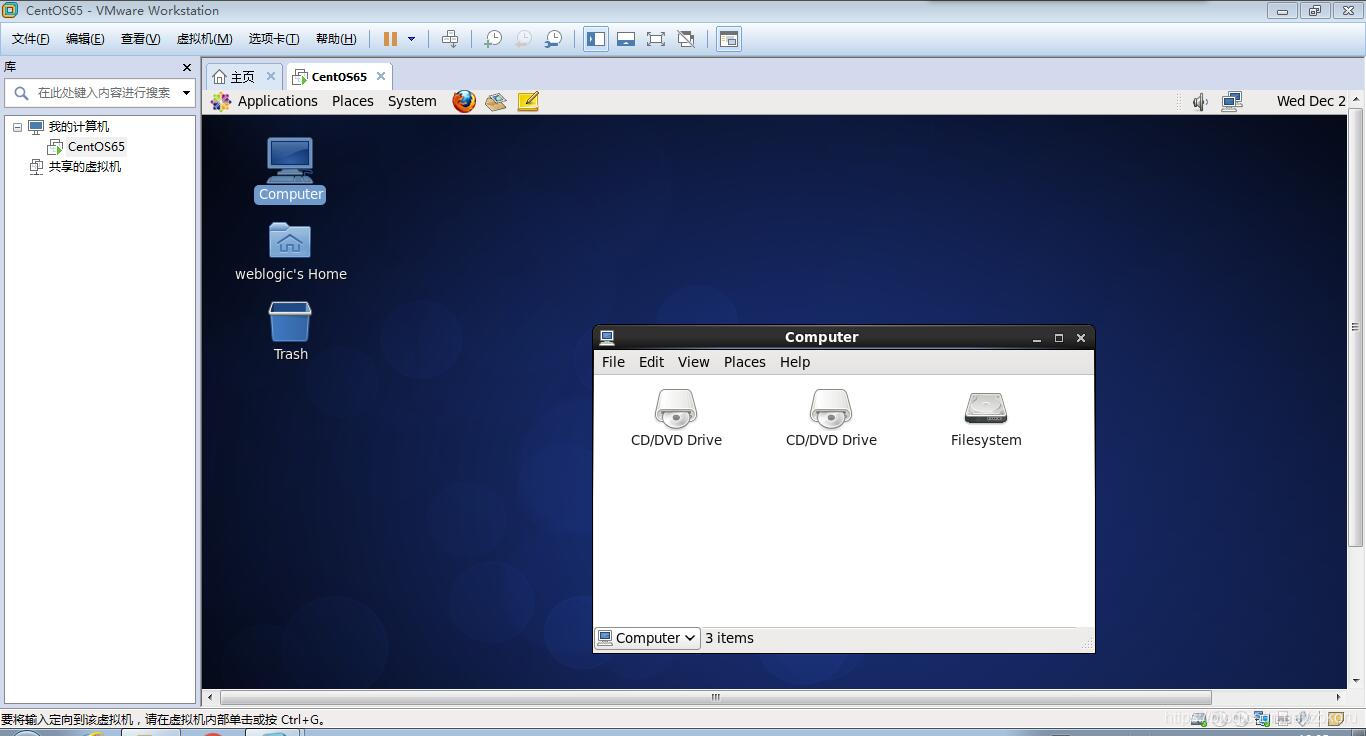Image resolution: width=1366 pixels, height=736 pixels.
Task: Send Ctrl+Alt+Del to the VM
Action: click(x=450, y=39)
